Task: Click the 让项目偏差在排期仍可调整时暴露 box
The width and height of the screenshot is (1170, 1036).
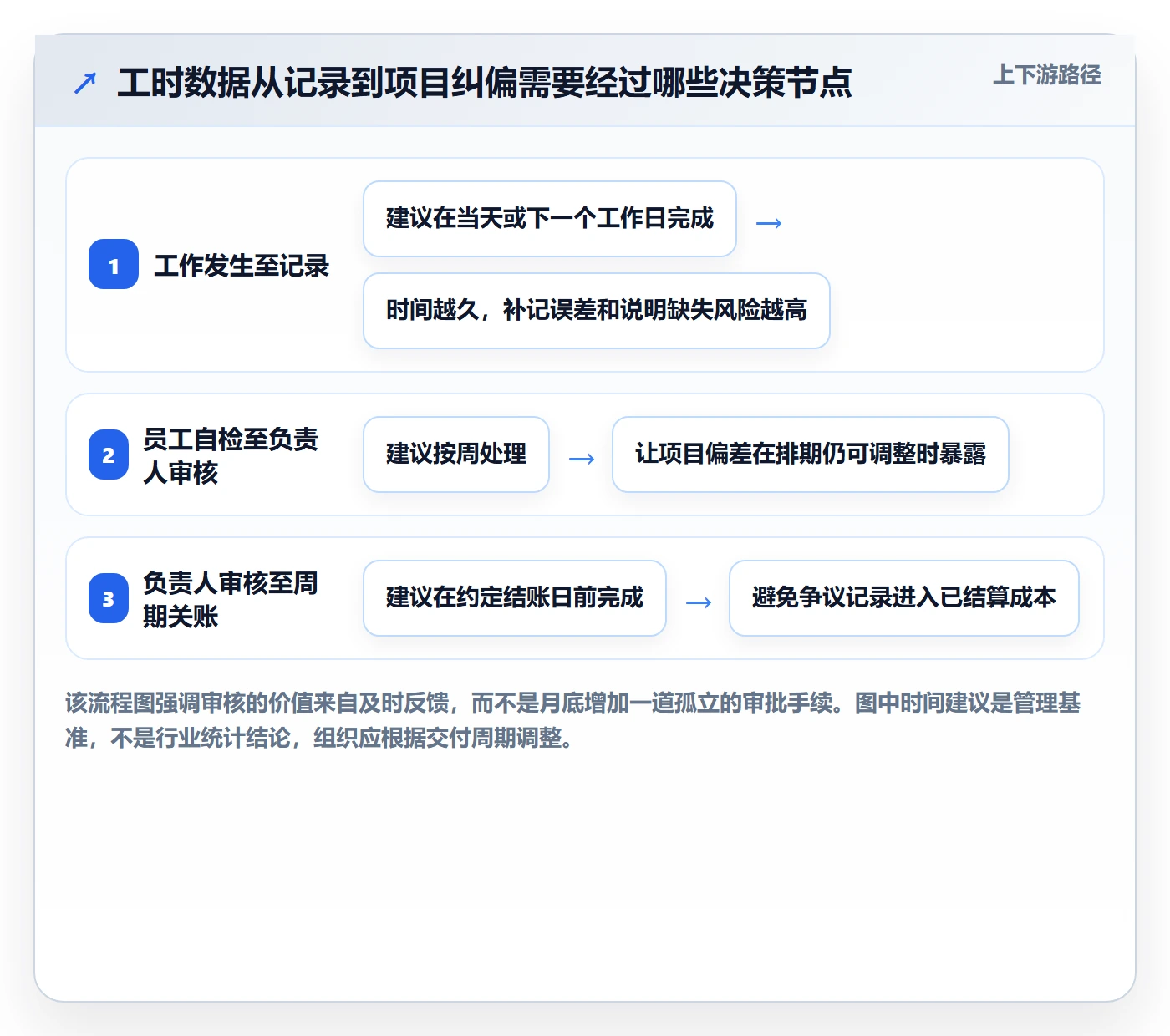Action: 811,455
